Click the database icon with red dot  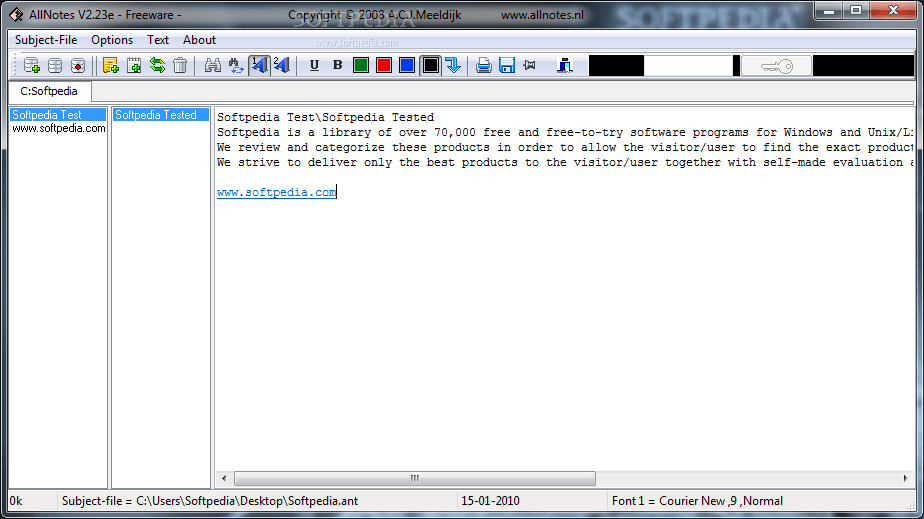tap(78, 65)
